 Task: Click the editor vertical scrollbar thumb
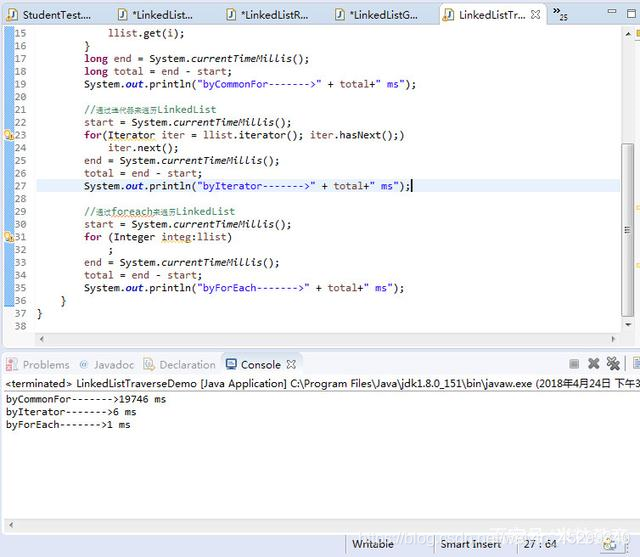628,230
